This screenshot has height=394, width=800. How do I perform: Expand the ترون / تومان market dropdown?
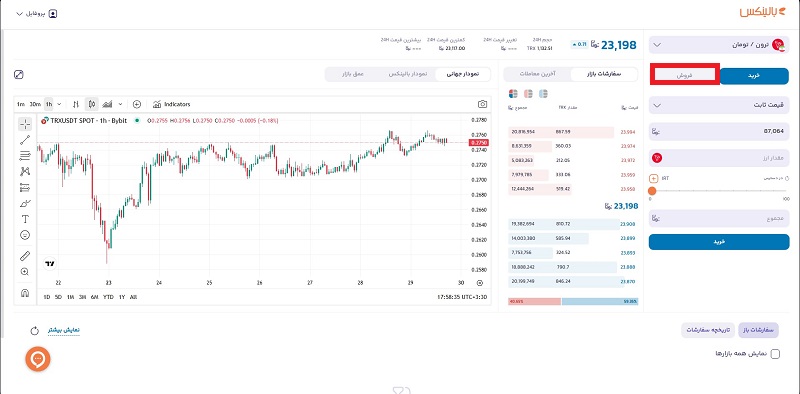pos(718,45)
